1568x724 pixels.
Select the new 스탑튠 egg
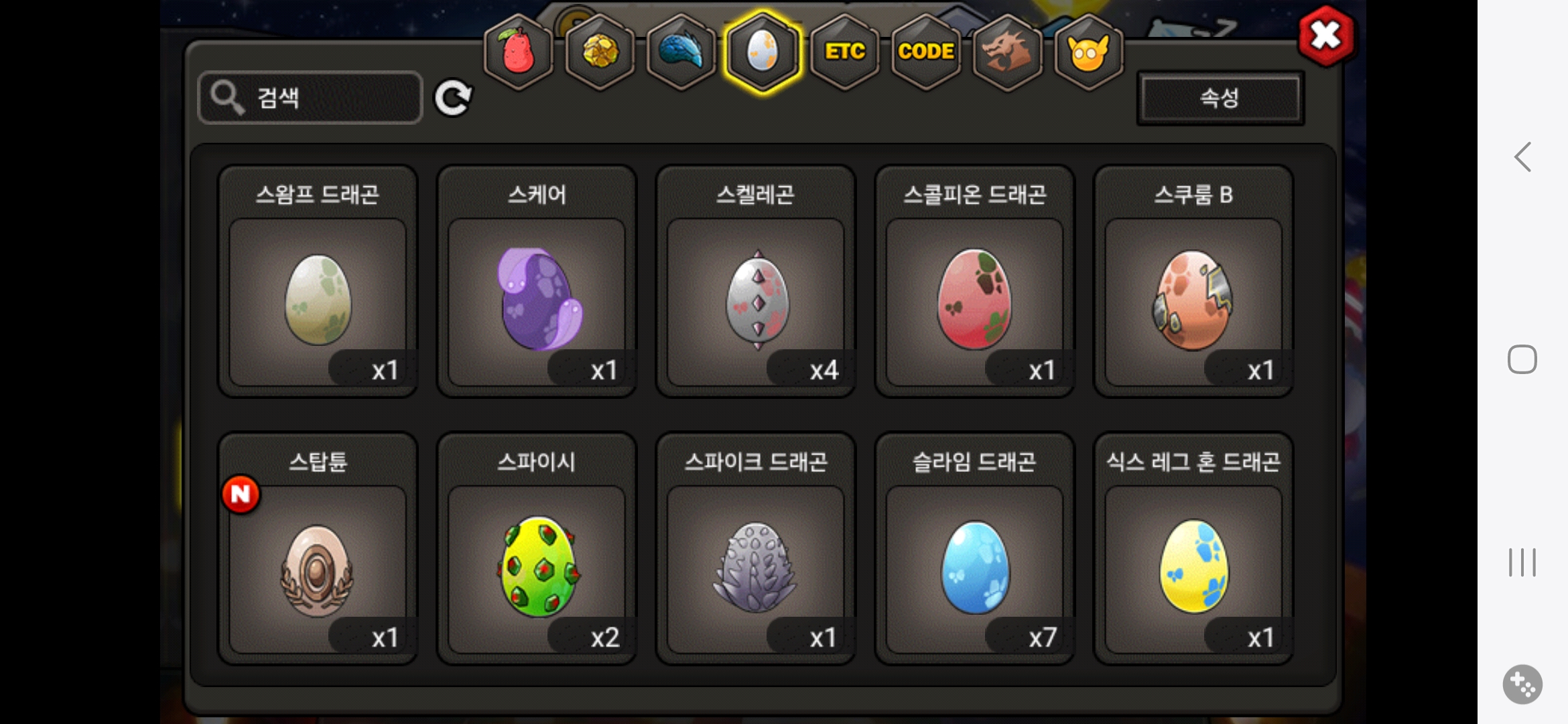[318, 548]
